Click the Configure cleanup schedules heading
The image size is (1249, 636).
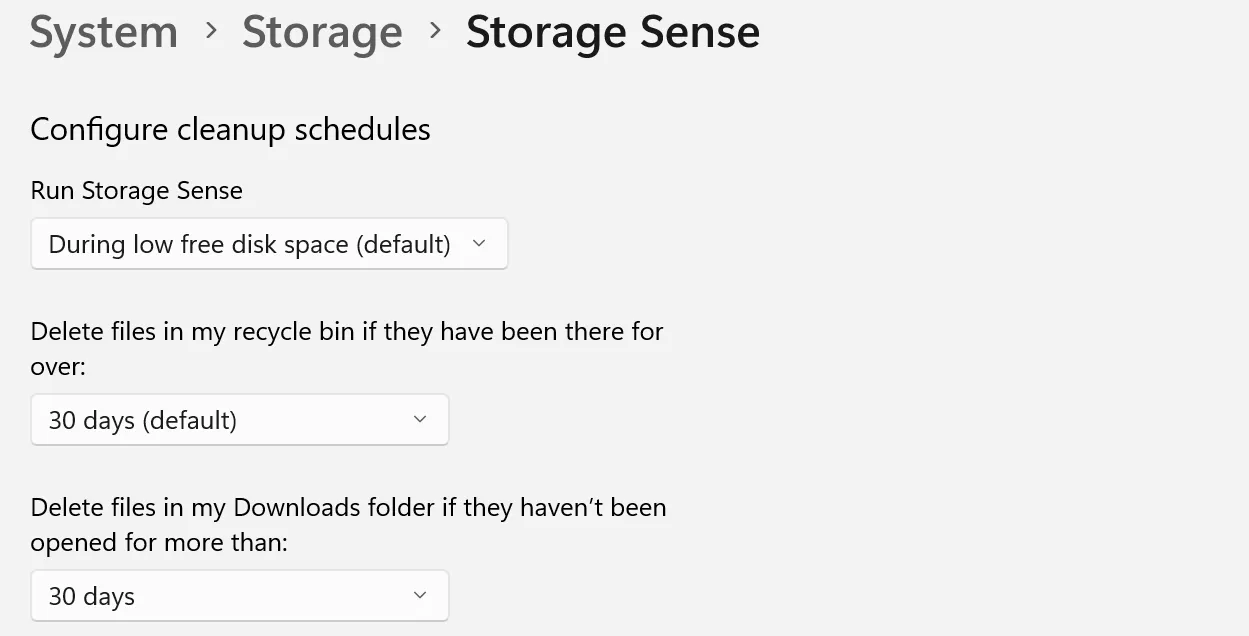coord(230,129)
